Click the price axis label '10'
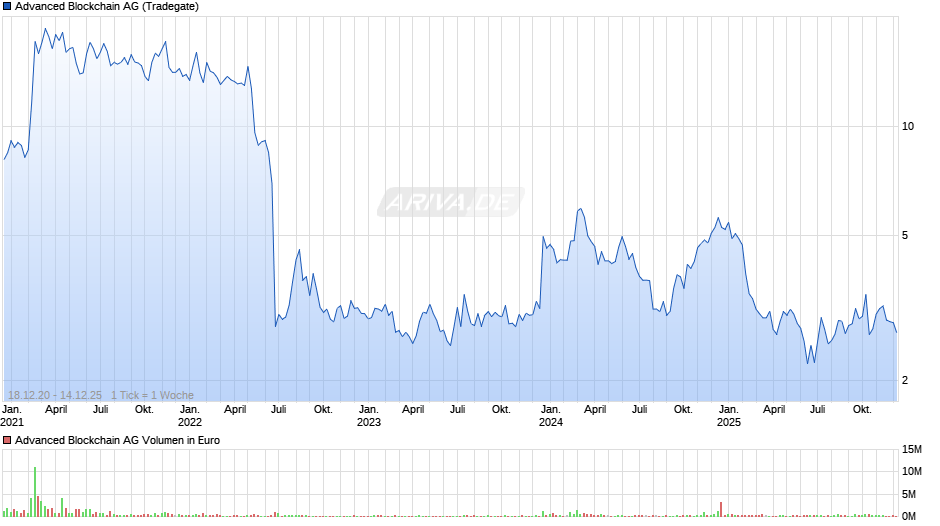 point(908,126)
